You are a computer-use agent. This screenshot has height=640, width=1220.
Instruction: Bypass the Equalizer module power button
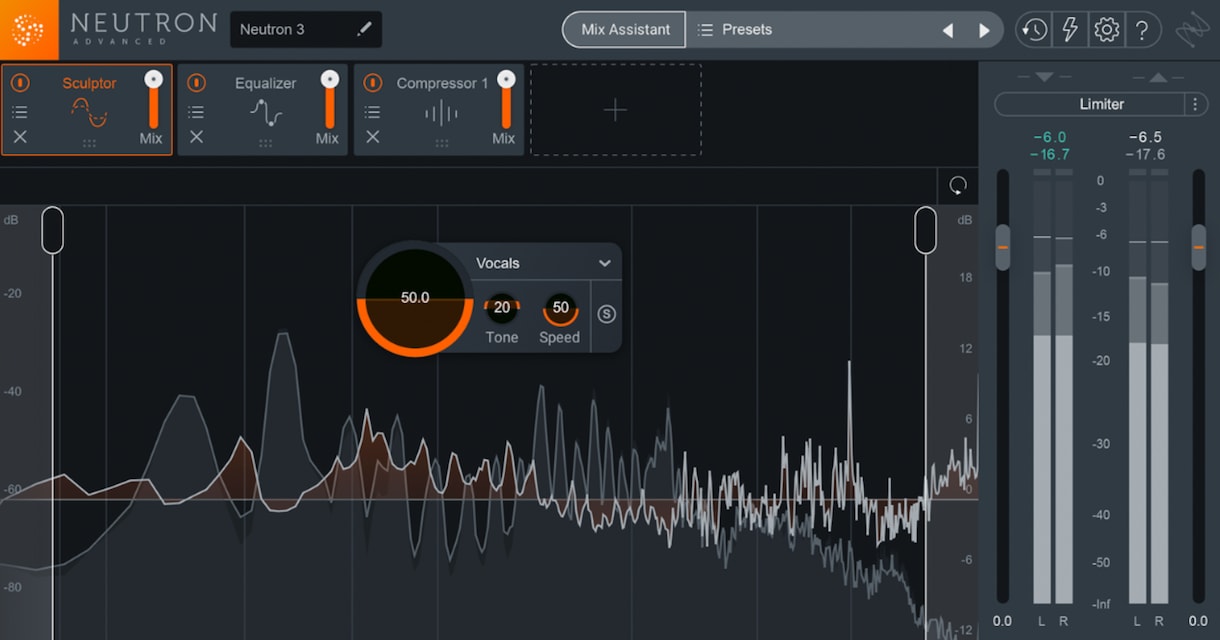pyautogui.click(x=196, y=83)
